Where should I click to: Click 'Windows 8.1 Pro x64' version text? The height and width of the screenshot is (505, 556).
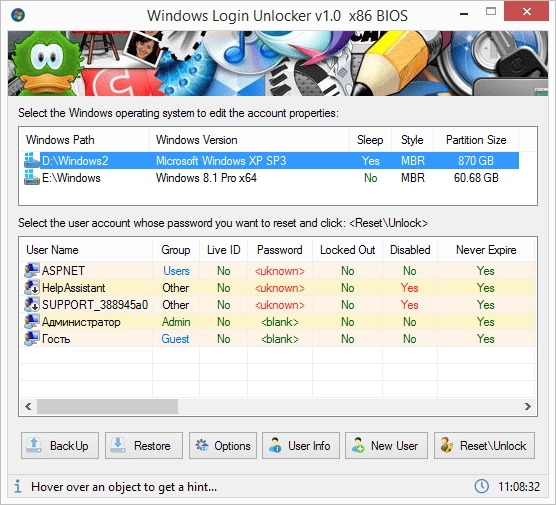point(206,178)
